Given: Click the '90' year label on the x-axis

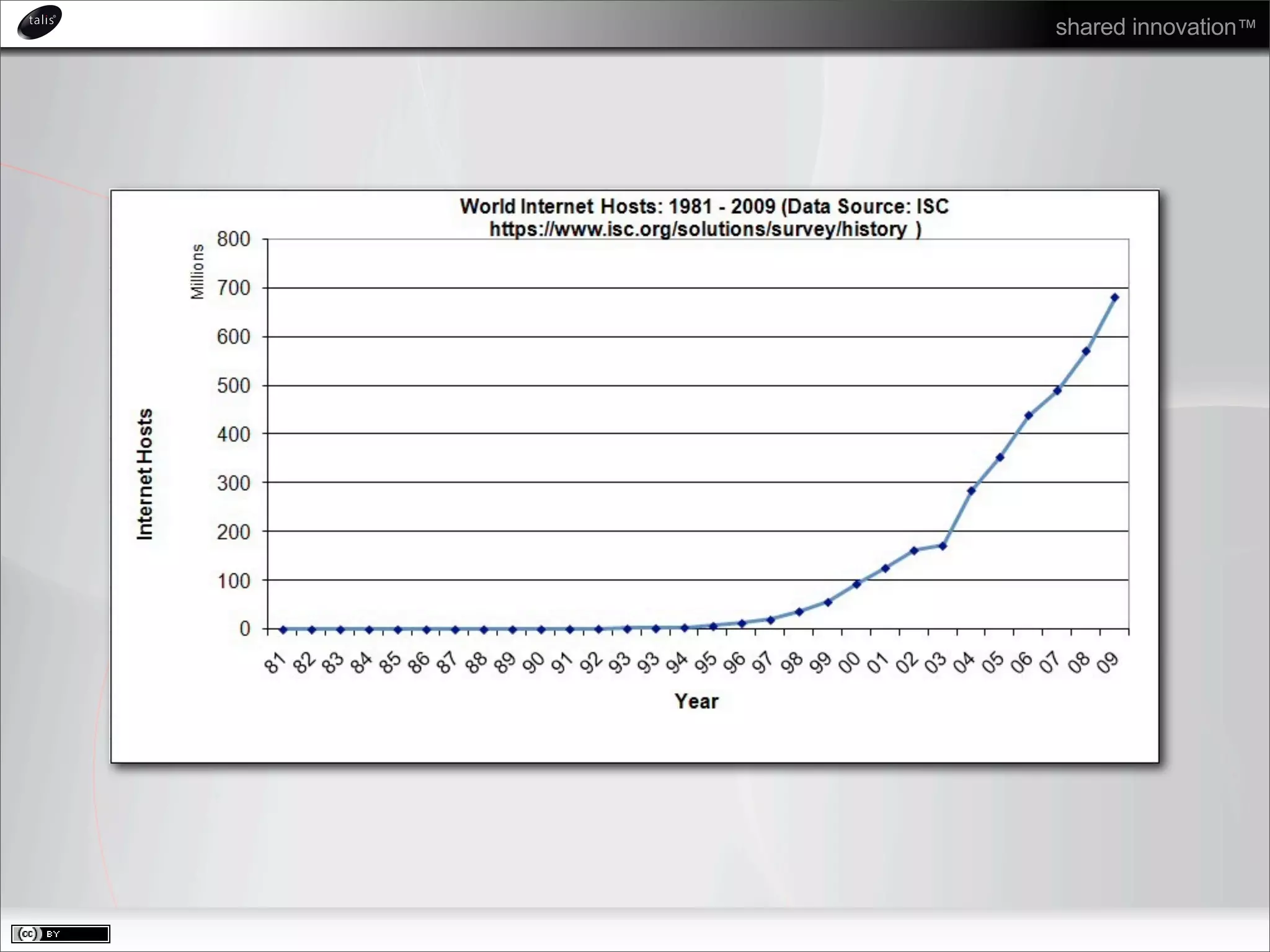Looking at the screenshot, I should (533, 663).
